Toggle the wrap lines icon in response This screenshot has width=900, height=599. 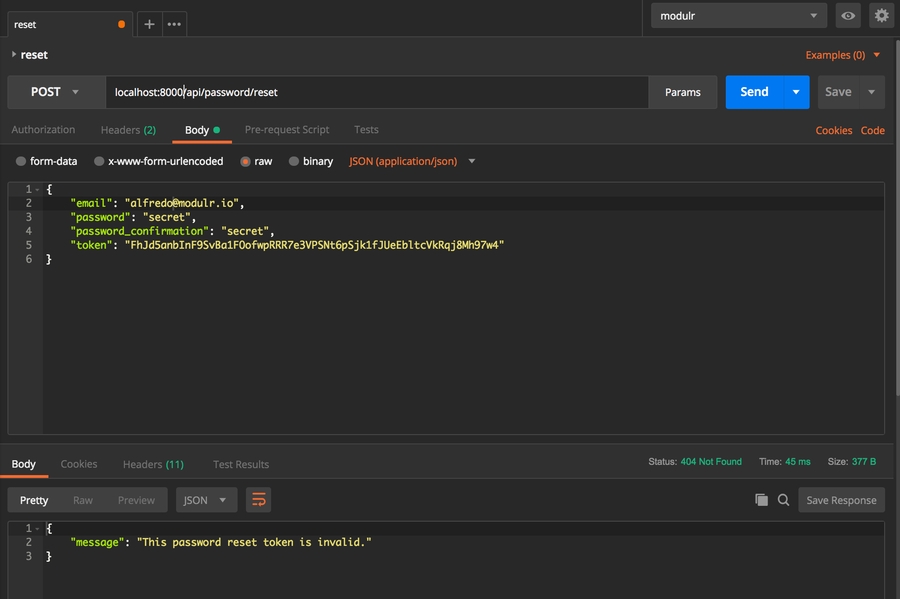tap(258, 500)
